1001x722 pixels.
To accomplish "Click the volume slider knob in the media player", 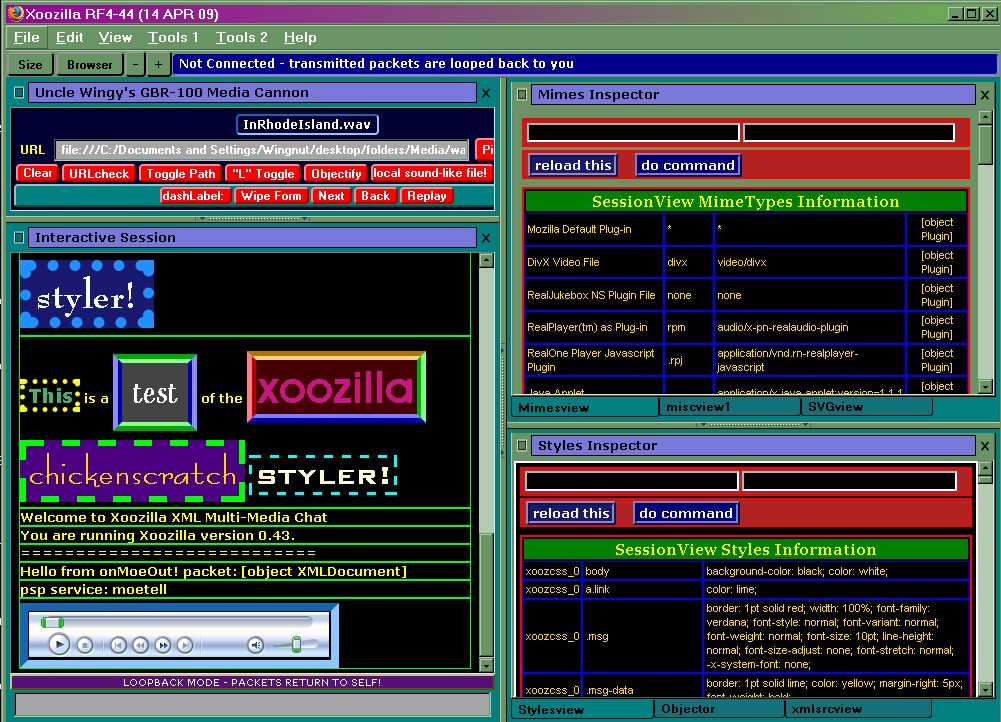I will [x=296, y=645].
